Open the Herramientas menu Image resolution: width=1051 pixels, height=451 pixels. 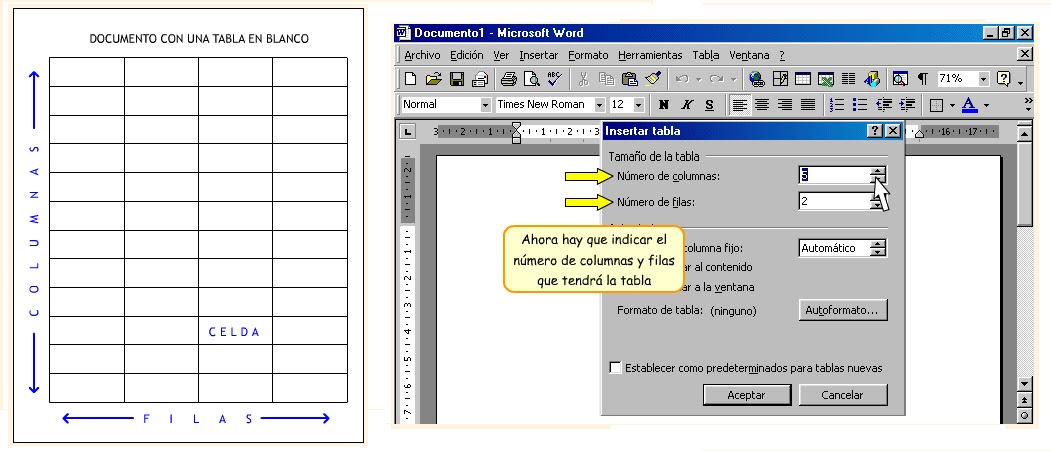650,55
